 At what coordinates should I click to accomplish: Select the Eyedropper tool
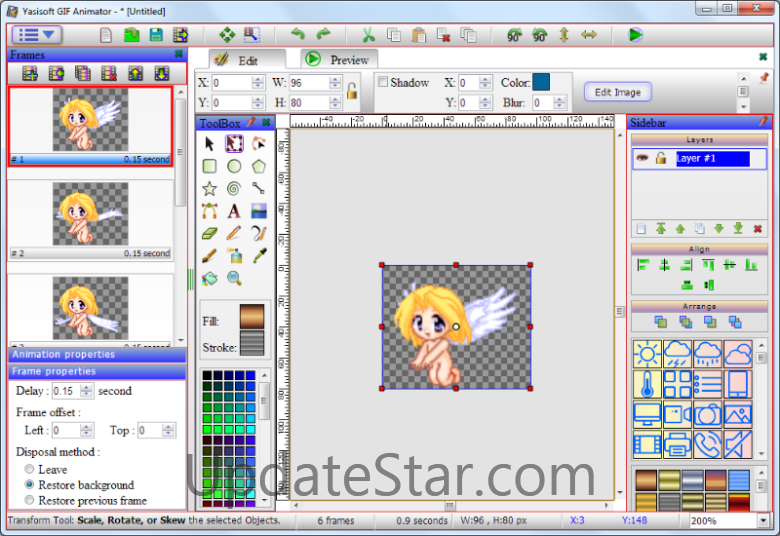click(258, 256)
